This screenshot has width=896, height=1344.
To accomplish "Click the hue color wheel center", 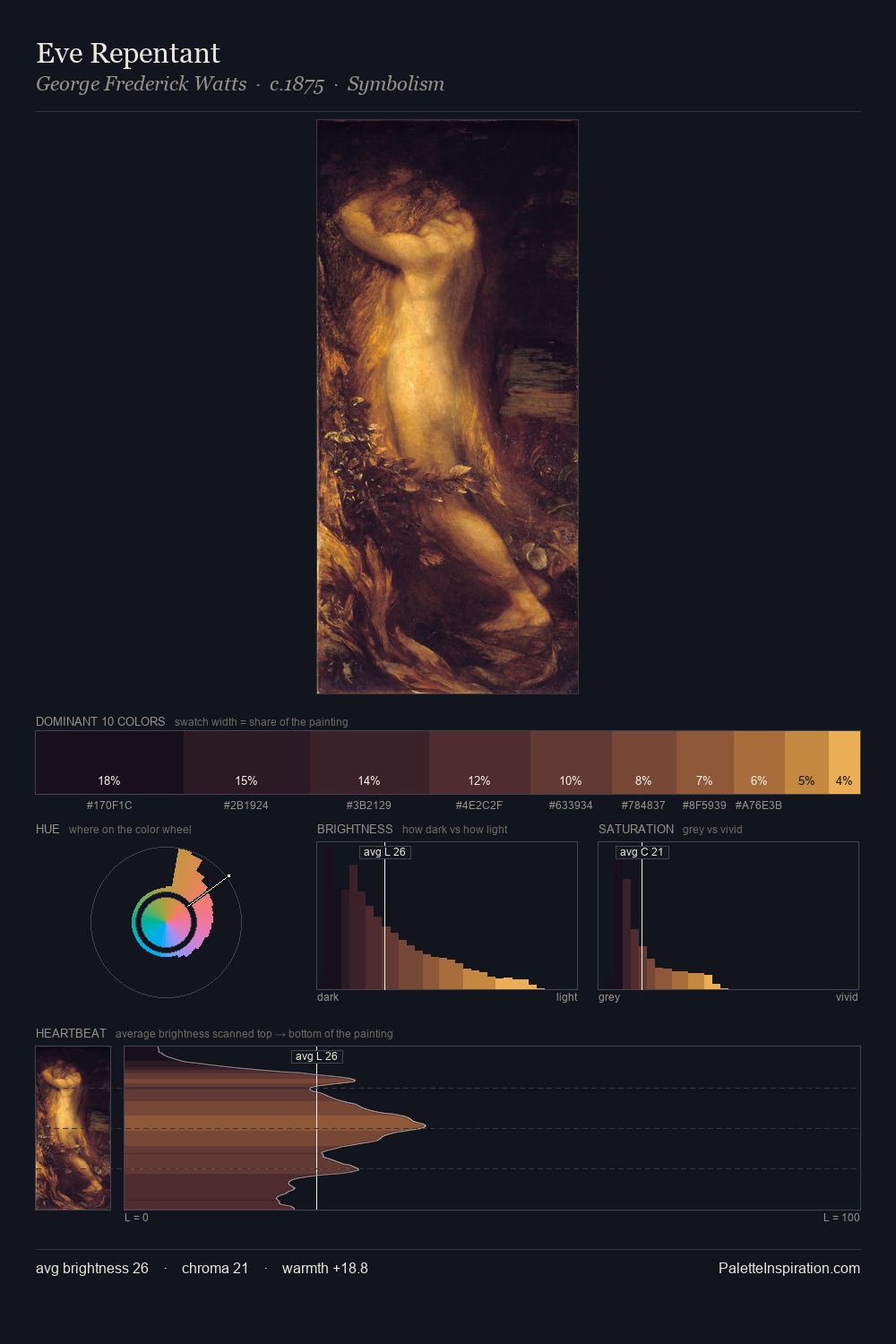I will pos(166,922).
